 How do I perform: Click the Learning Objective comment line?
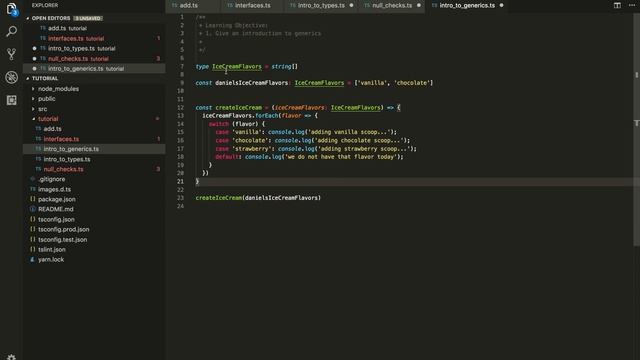(233, 25)
